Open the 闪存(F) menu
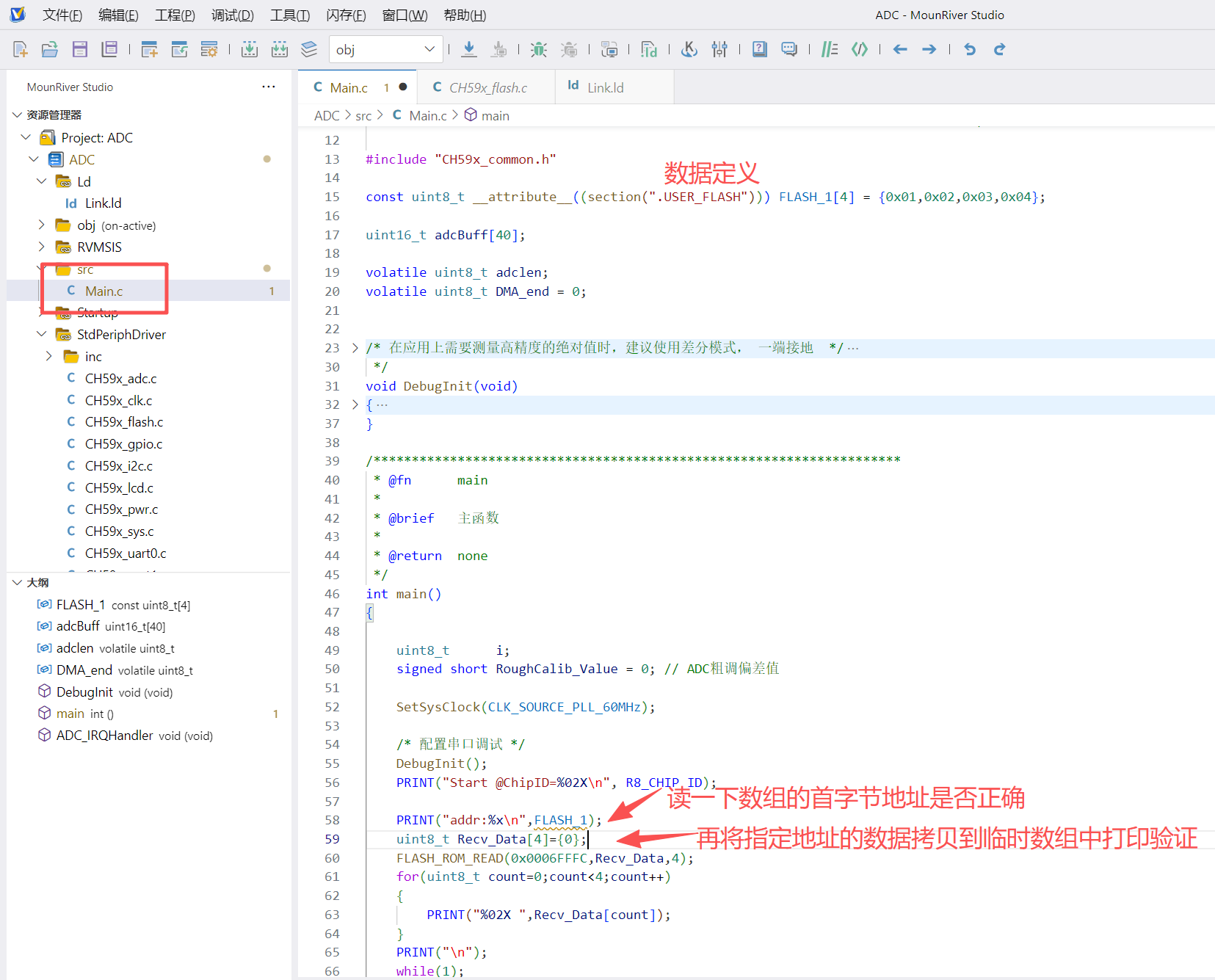 click(346, 15)
